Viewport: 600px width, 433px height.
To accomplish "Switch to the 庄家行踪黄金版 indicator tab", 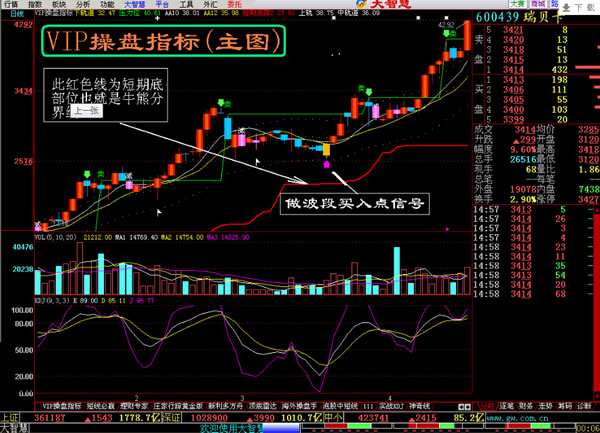I will pyautogui.click(x=178, y=406).
